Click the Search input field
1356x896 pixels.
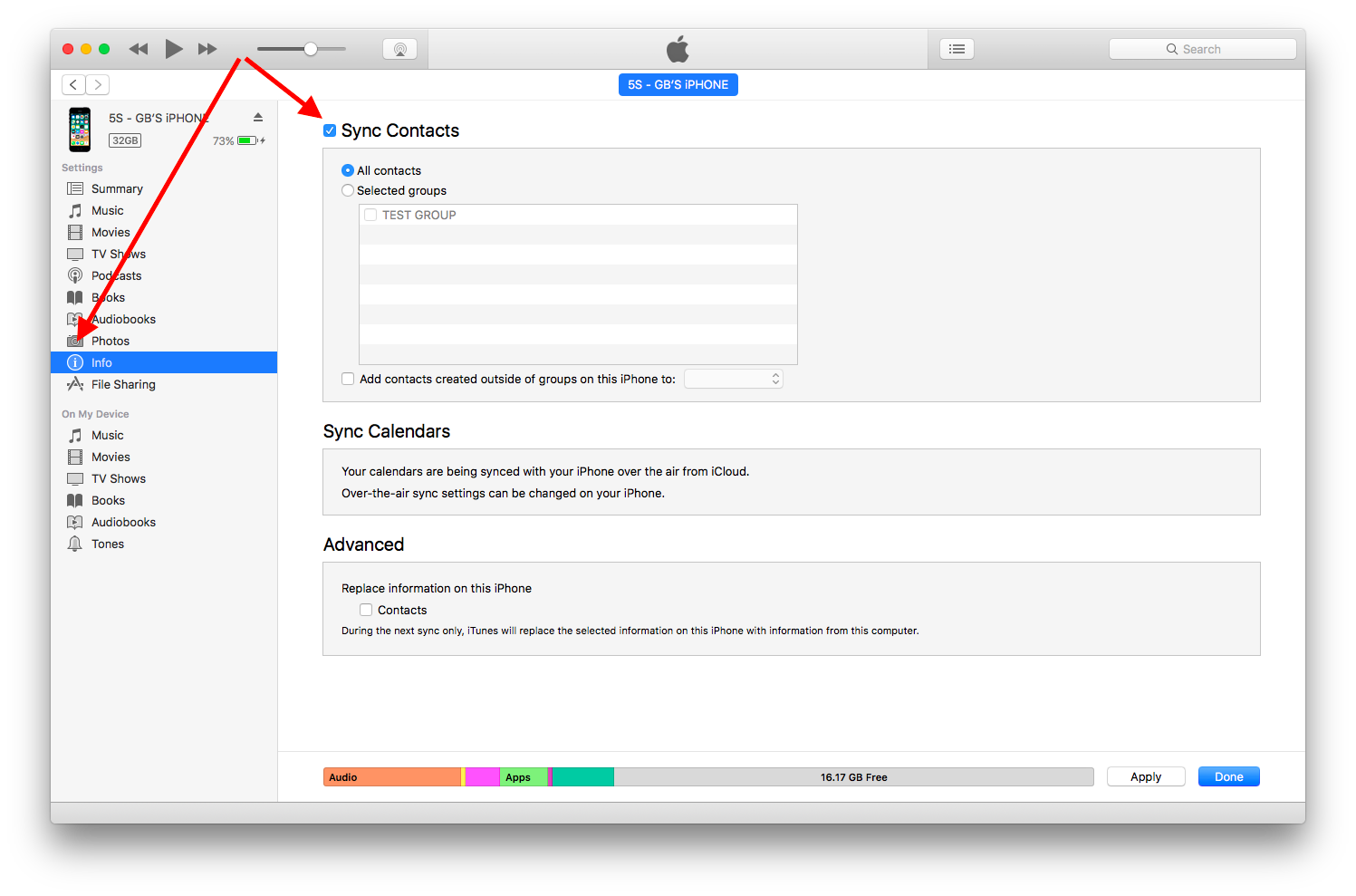pyautogui.click(x=1202, y=49)
